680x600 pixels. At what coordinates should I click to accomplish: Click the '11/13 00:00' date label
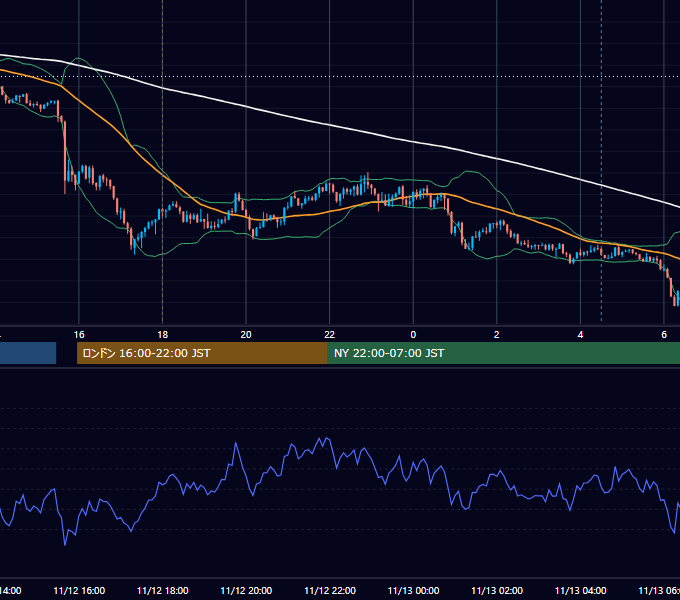(413, 590)
